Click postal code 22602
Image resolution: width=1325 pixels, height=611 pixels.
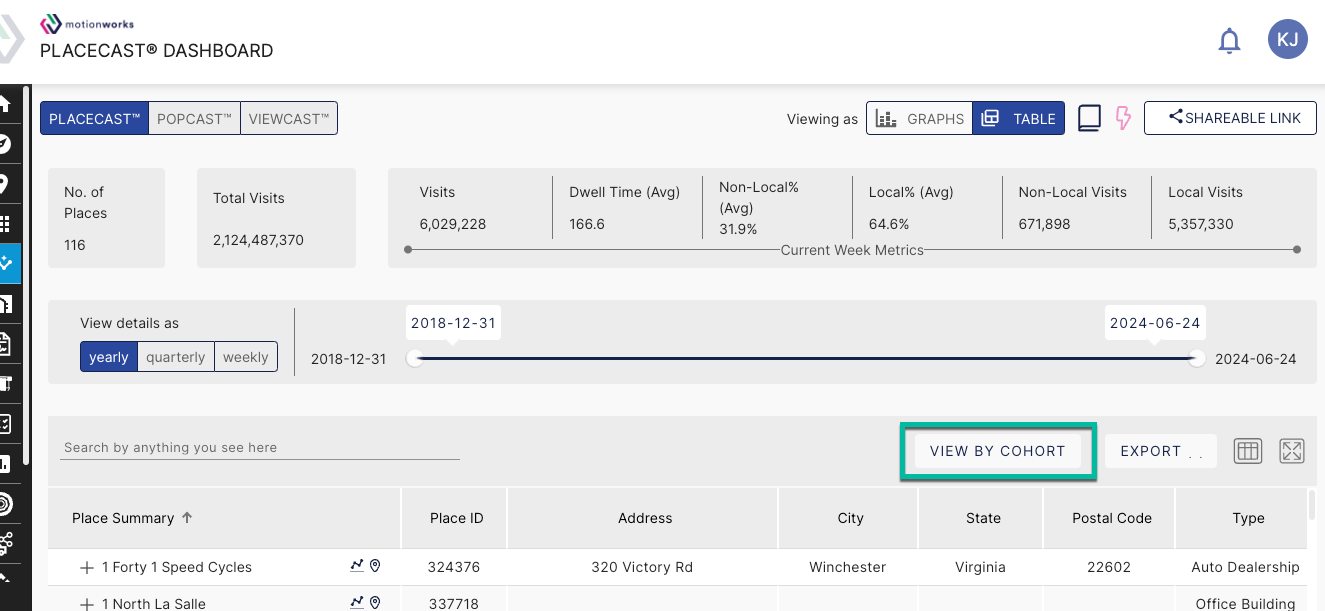pos(1109,567)
